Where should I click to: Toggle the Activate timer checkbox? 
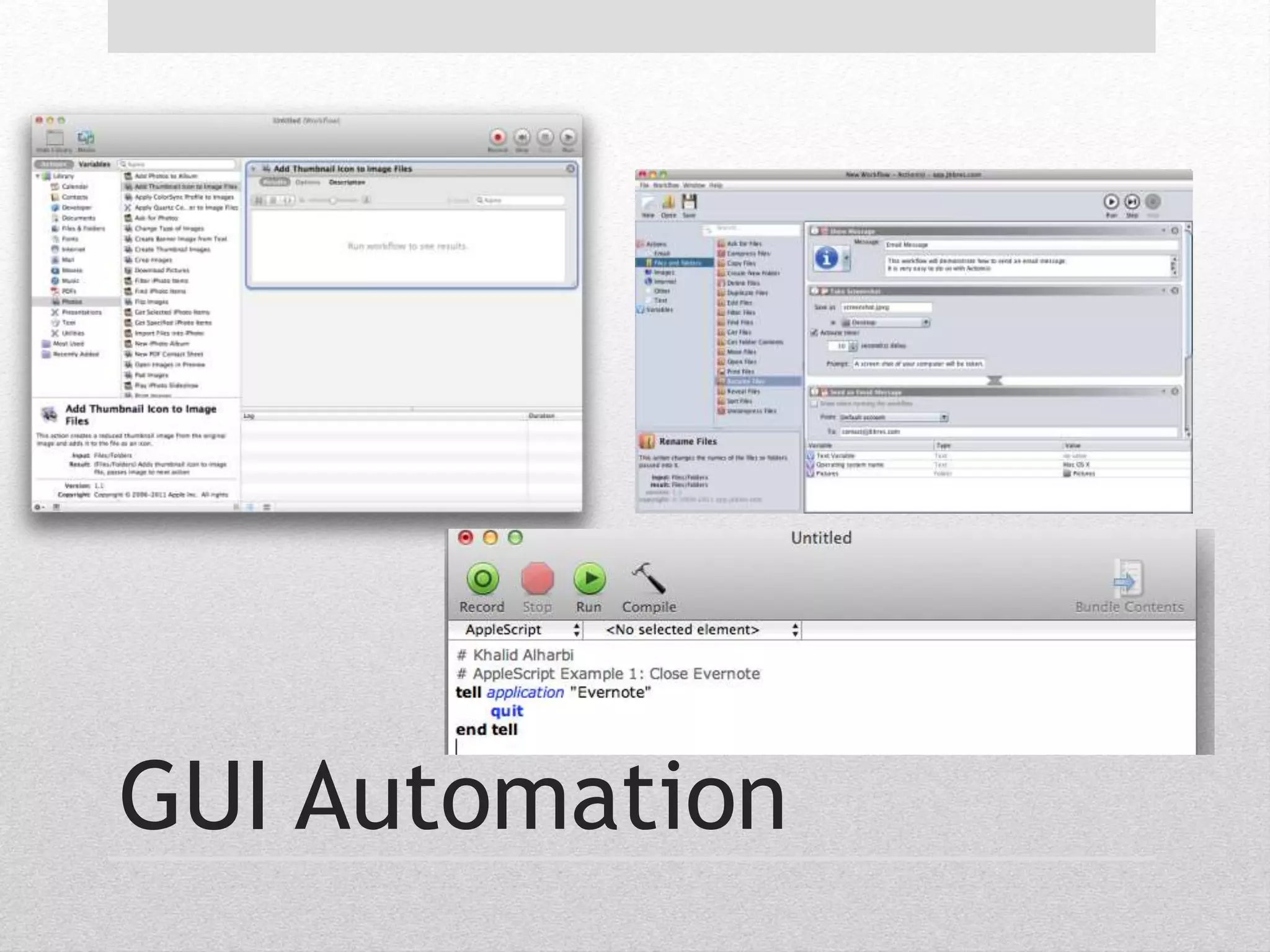point(814,333)
